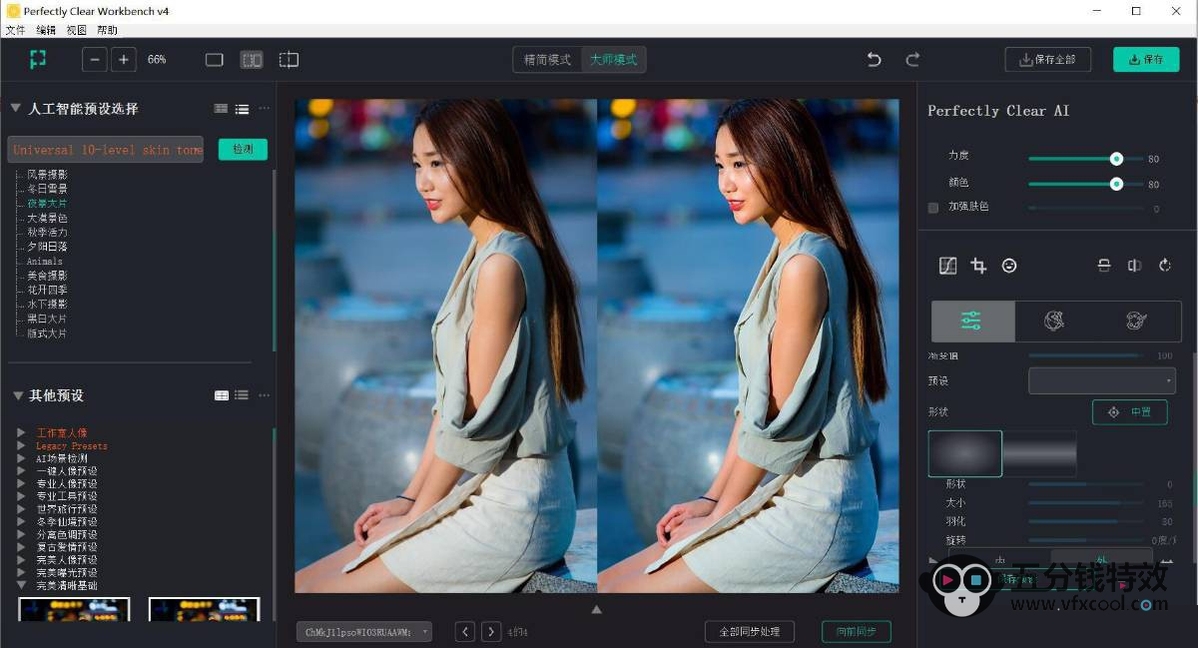This screenshot has width=1198, height=648.
Task: Zoom in with the plus button
Action: pyautogui.click(x=123, y=60)
